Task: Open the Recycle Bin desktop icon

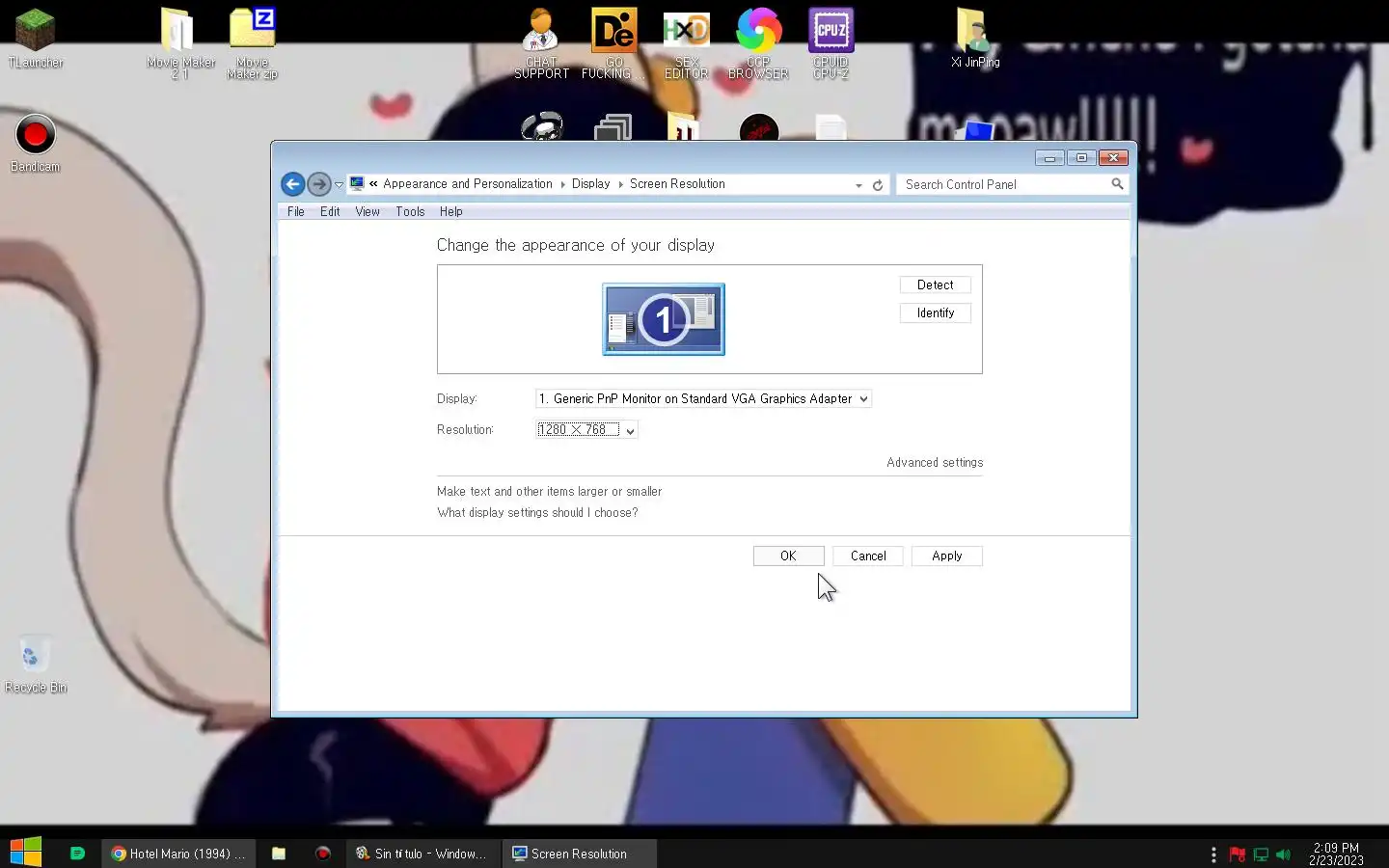Action: coord(35,664)
